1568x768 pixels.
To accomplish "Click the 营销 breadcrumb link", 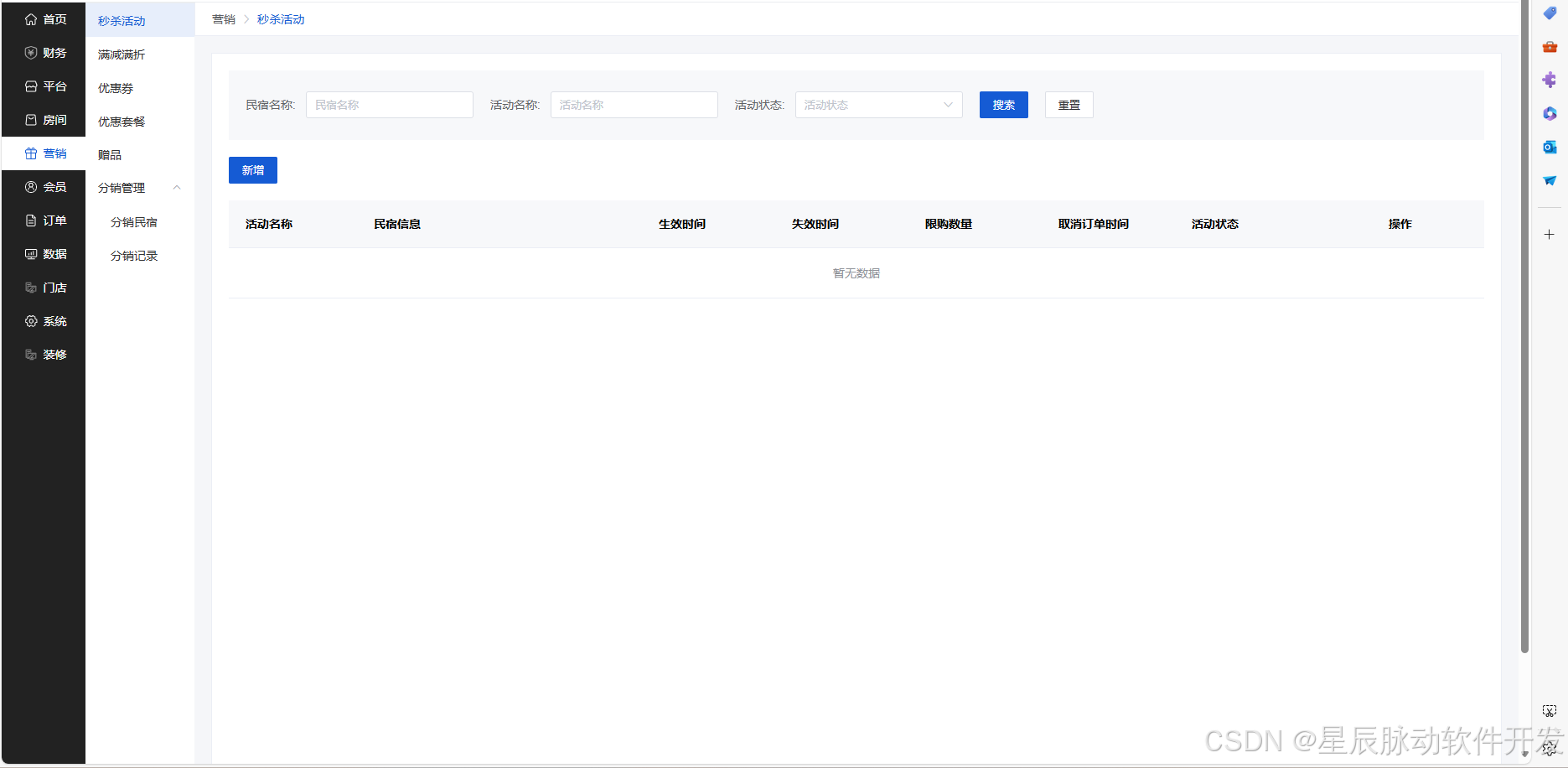I will 224,19.
